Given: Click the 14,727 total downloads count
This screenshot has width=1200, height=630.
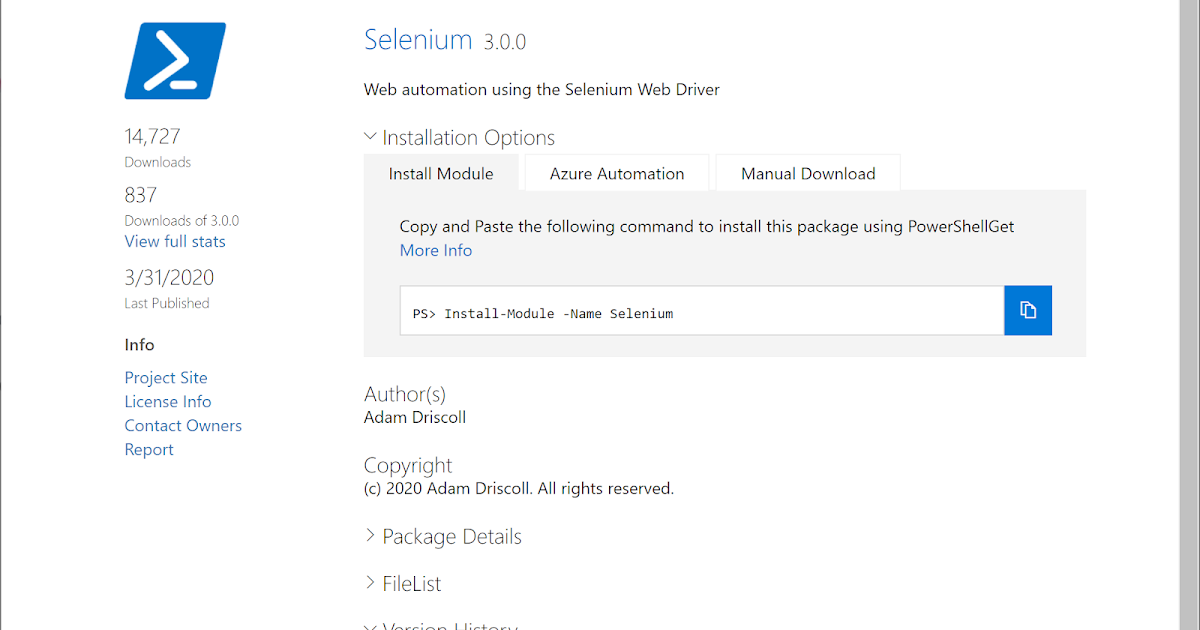Looking at the screenshot, I should coord(153,136).
